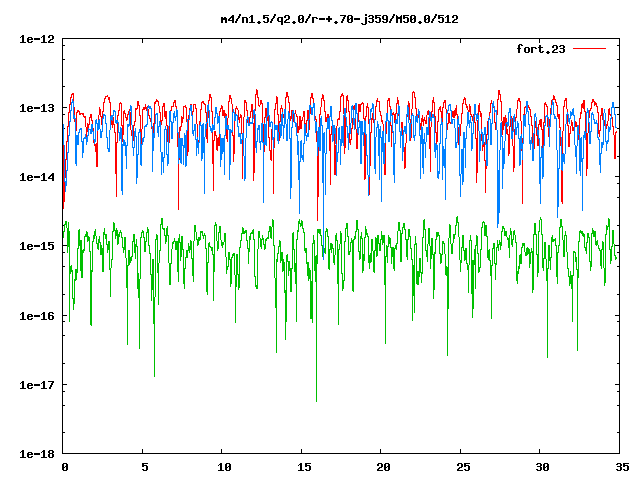Click x-axis label 15
The width and height of the screenshot is (640, 480).
[x=304, y=467]
